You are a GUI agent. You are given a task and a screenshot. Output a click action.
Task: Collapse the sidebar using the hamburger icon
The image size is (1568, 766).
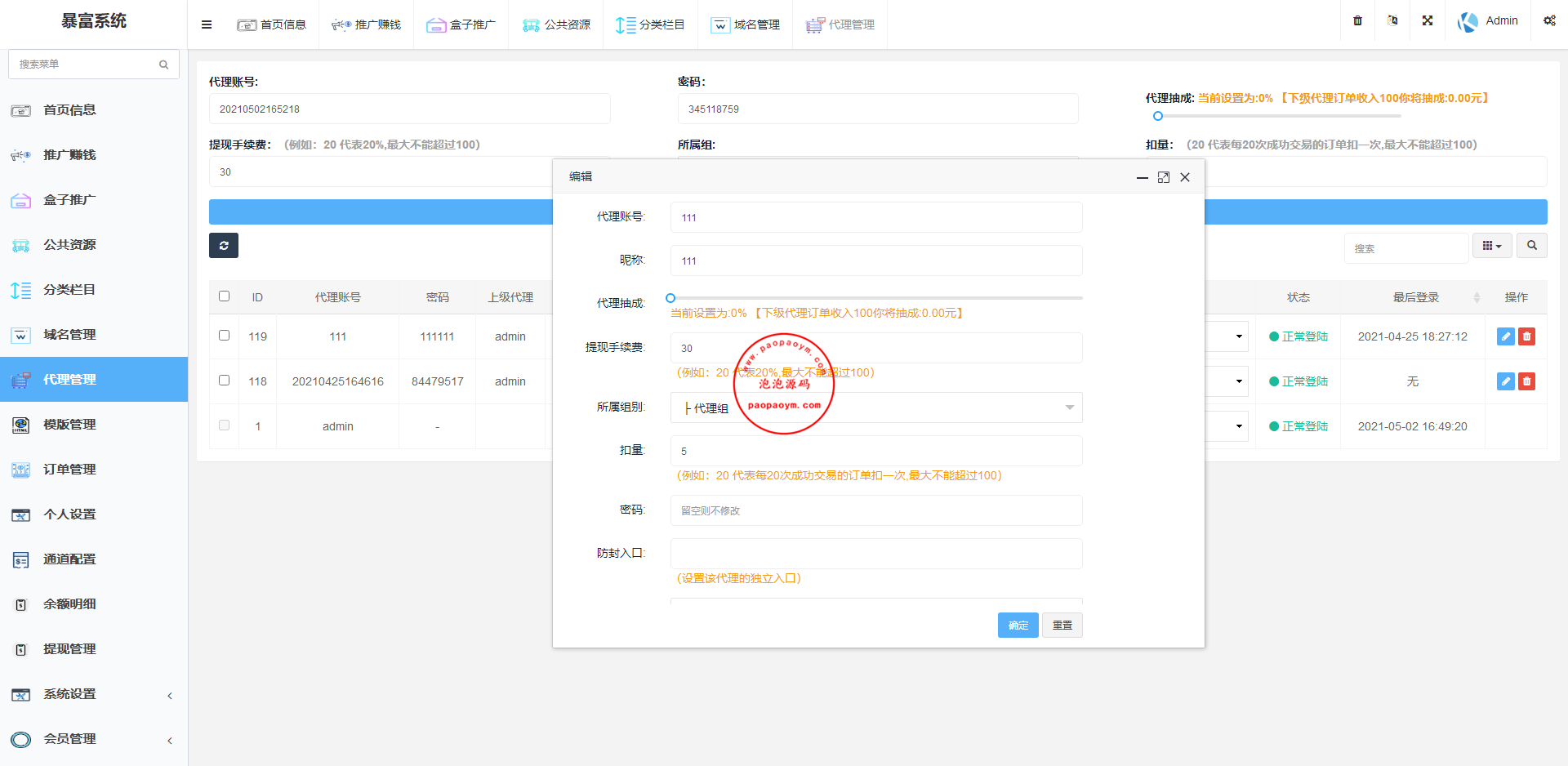207,24
